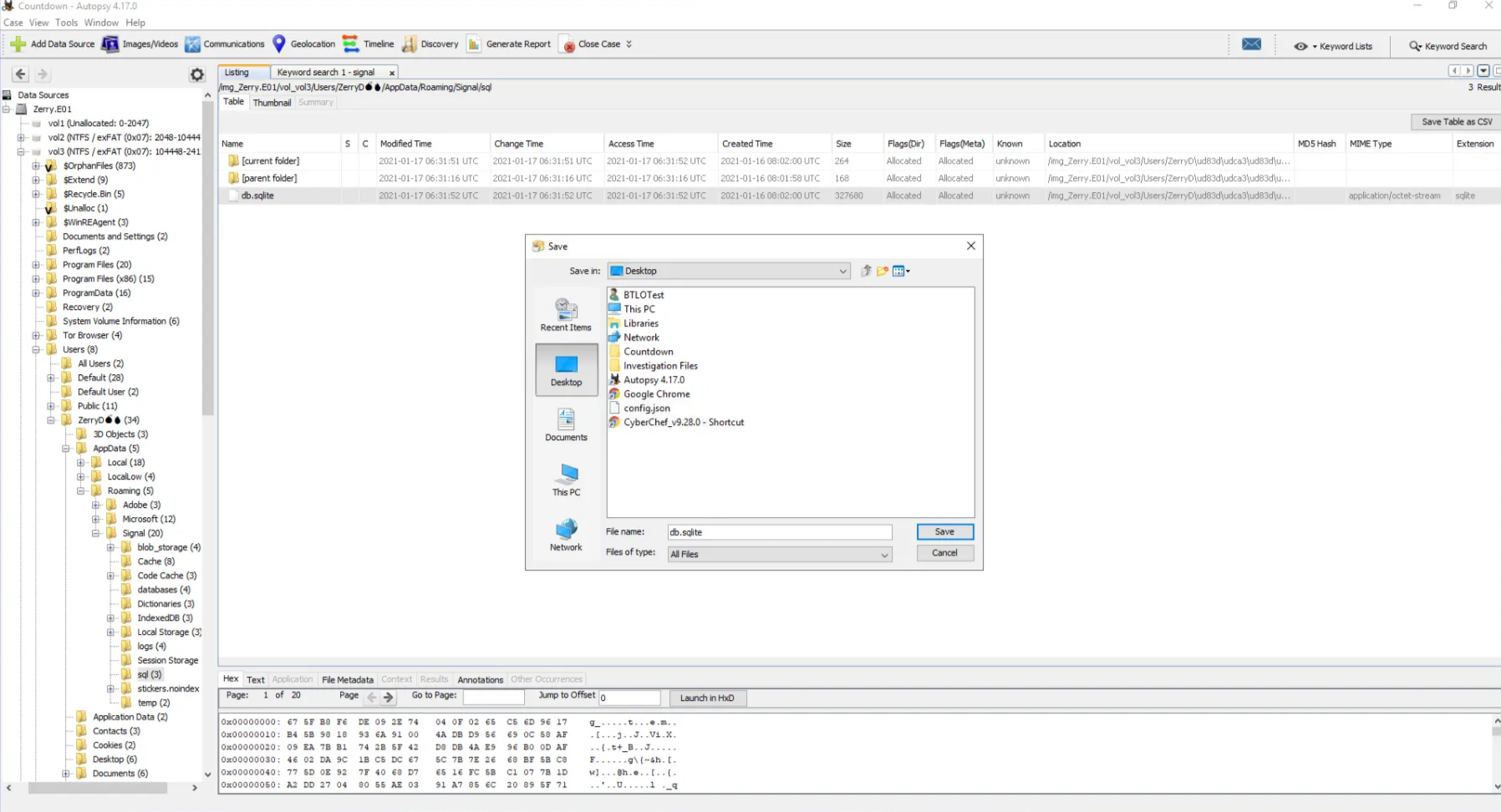Expand the Program Files (20) folder

(36, 265)
